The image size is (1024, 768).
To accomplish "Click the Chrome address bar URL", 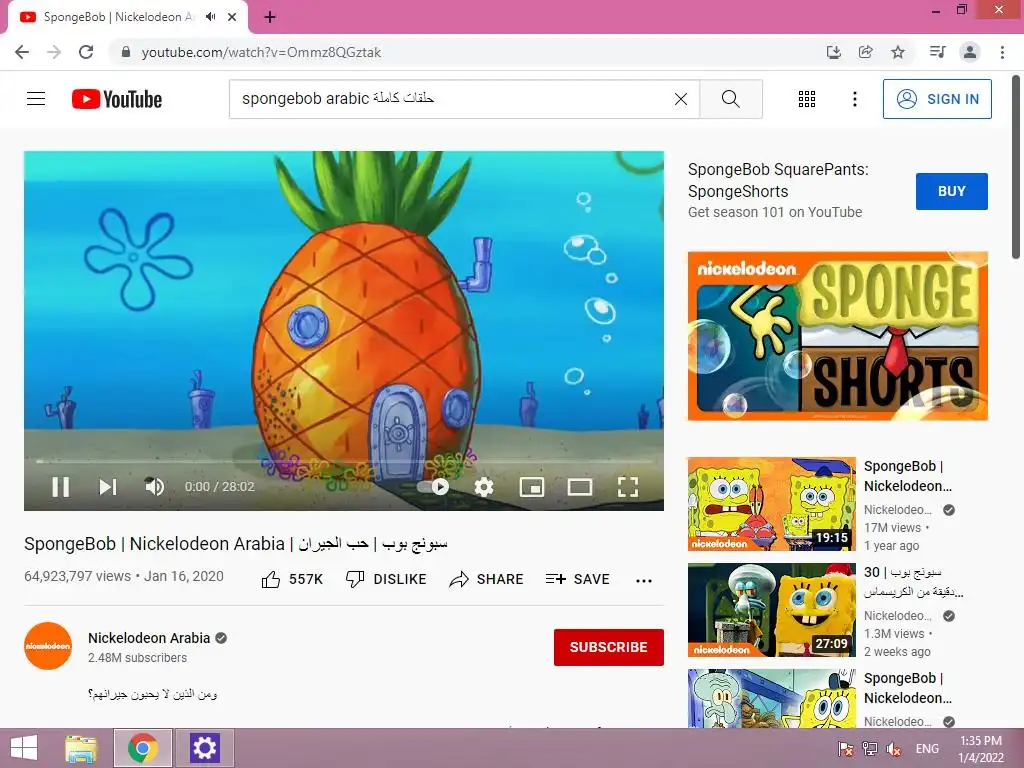I will 261,52.
